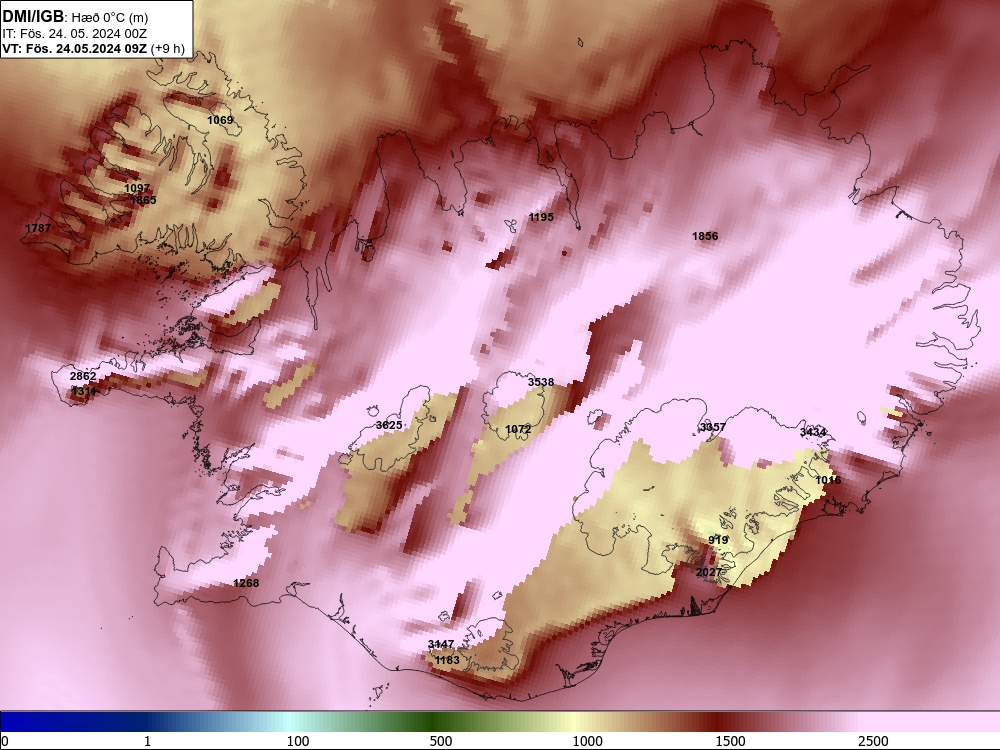
Task: Click the '2500' tick label on the colour scale
Action: point(873,741)
